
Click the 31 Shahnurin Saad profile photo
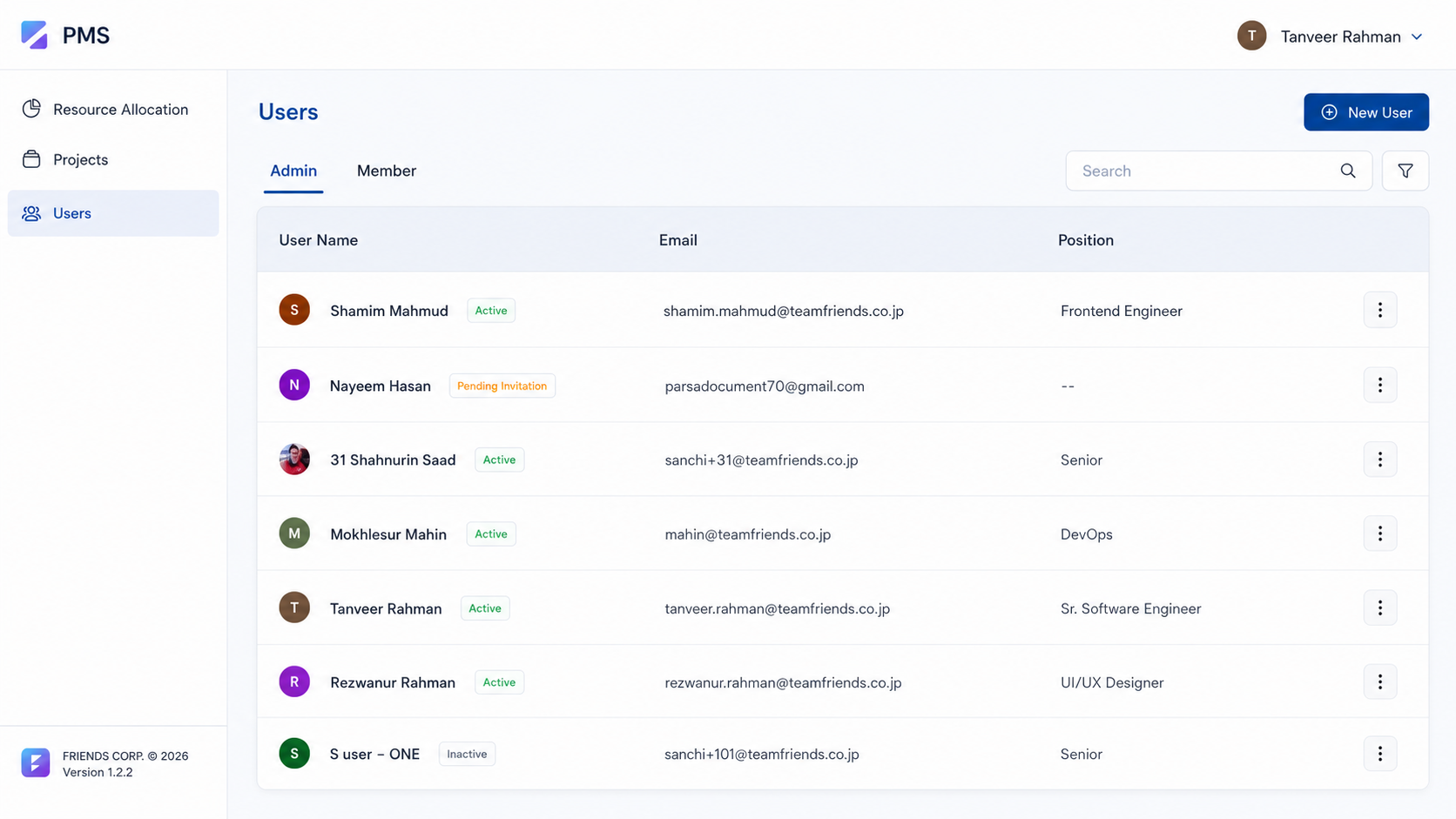point(294,459)
